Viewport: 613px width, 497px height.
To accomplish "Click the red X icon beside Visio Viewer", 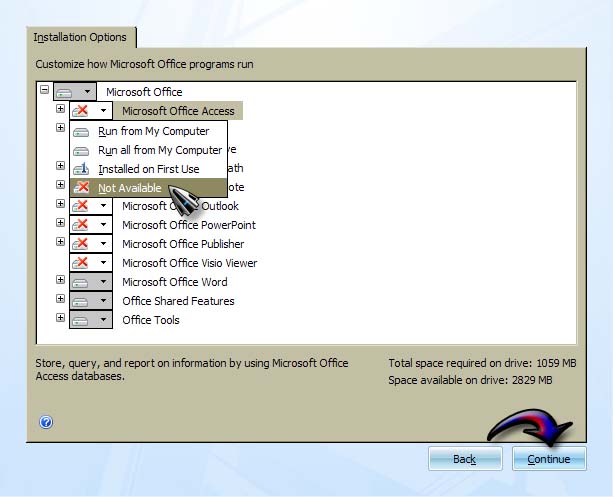I will pyautogui.click(x=81, y=263).
